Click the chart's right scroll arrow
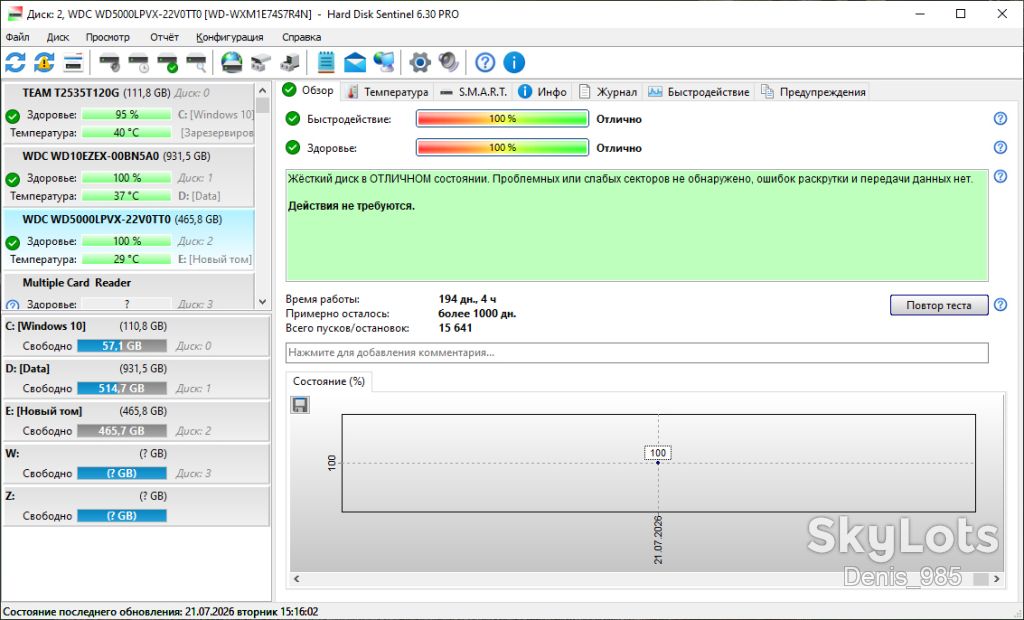 click(997, 579)
